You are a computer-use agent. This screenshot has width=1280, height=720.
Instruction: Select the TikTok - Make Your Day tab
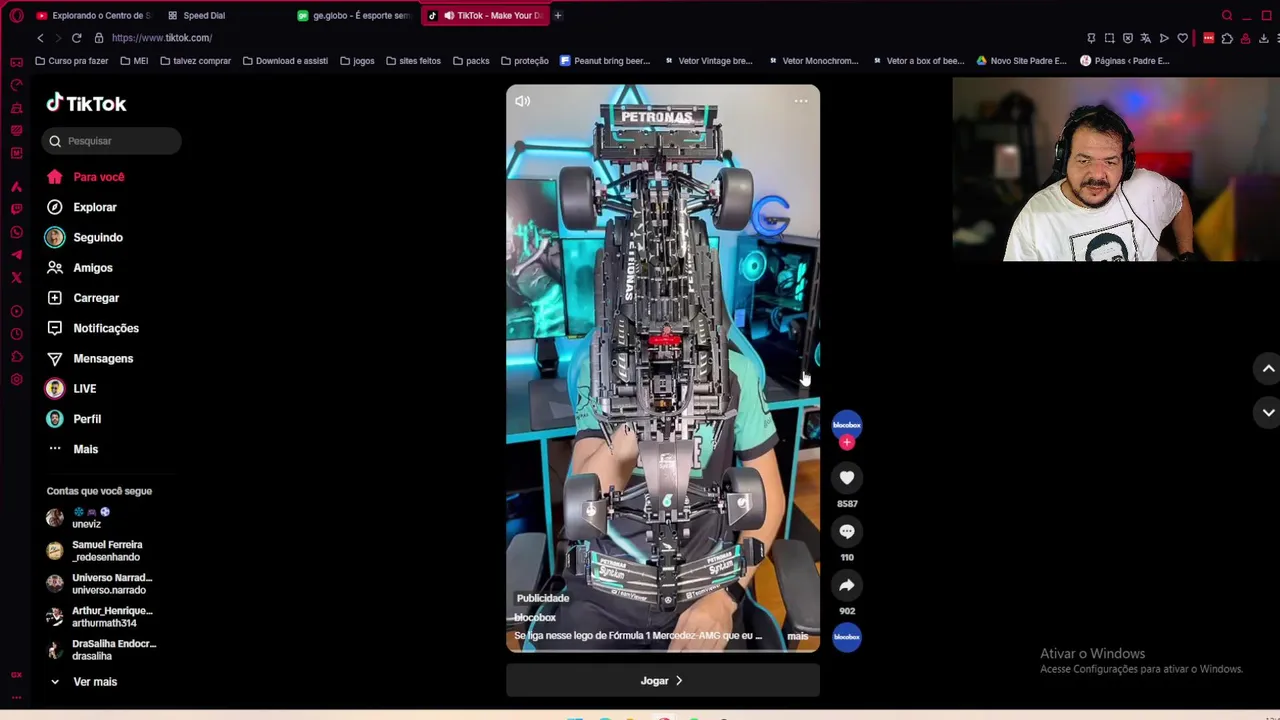[x=487, y=15]
